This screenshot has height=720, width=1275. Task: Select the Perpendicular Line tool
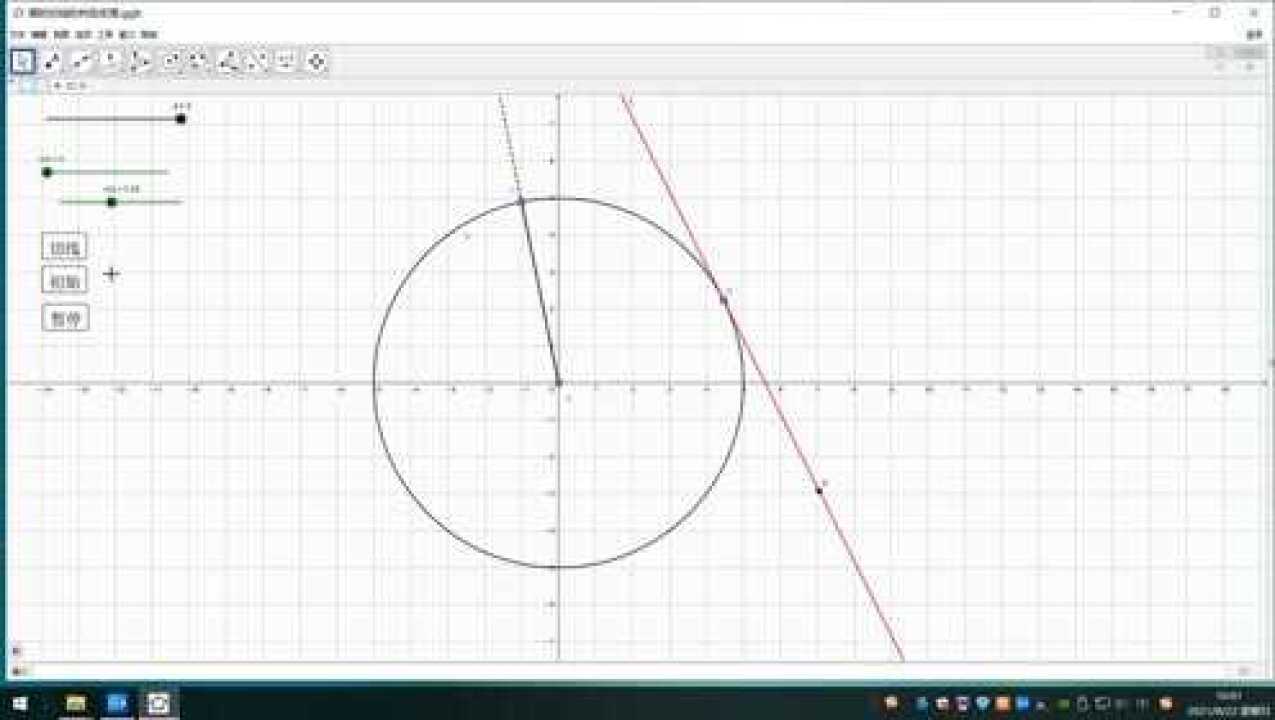[x=111, y=62]
